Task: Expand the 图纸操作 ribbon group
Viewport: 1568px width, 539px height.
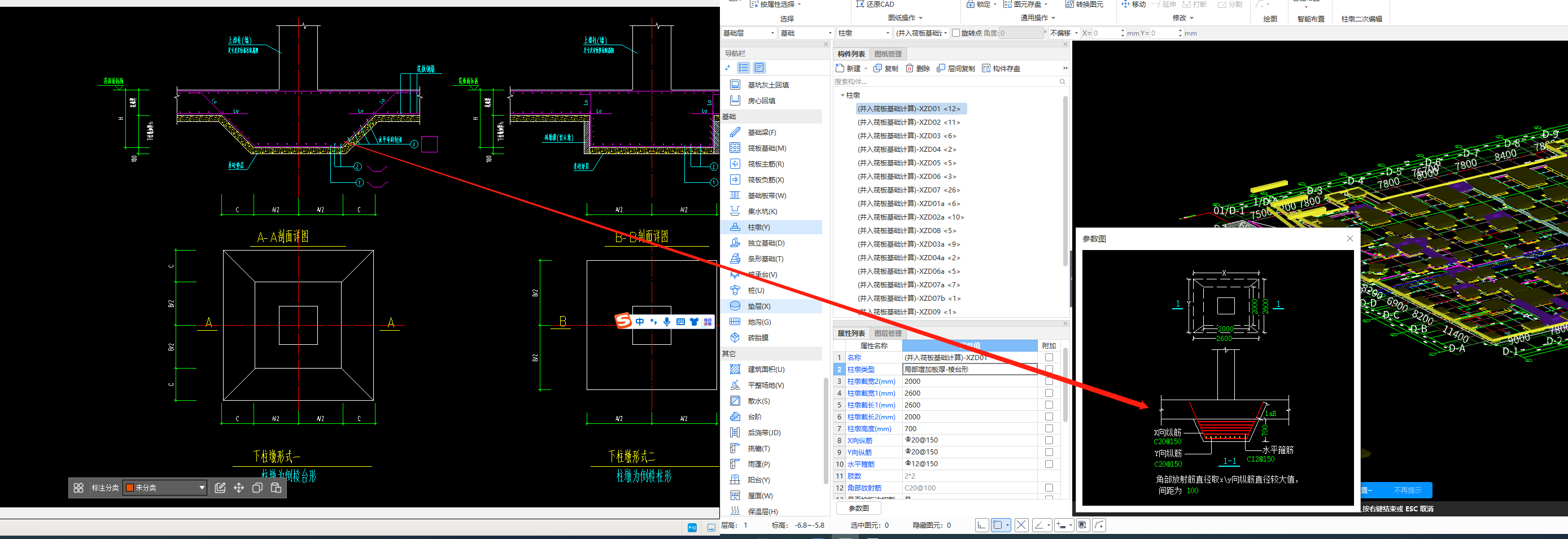Action: (x=905, y=17)
